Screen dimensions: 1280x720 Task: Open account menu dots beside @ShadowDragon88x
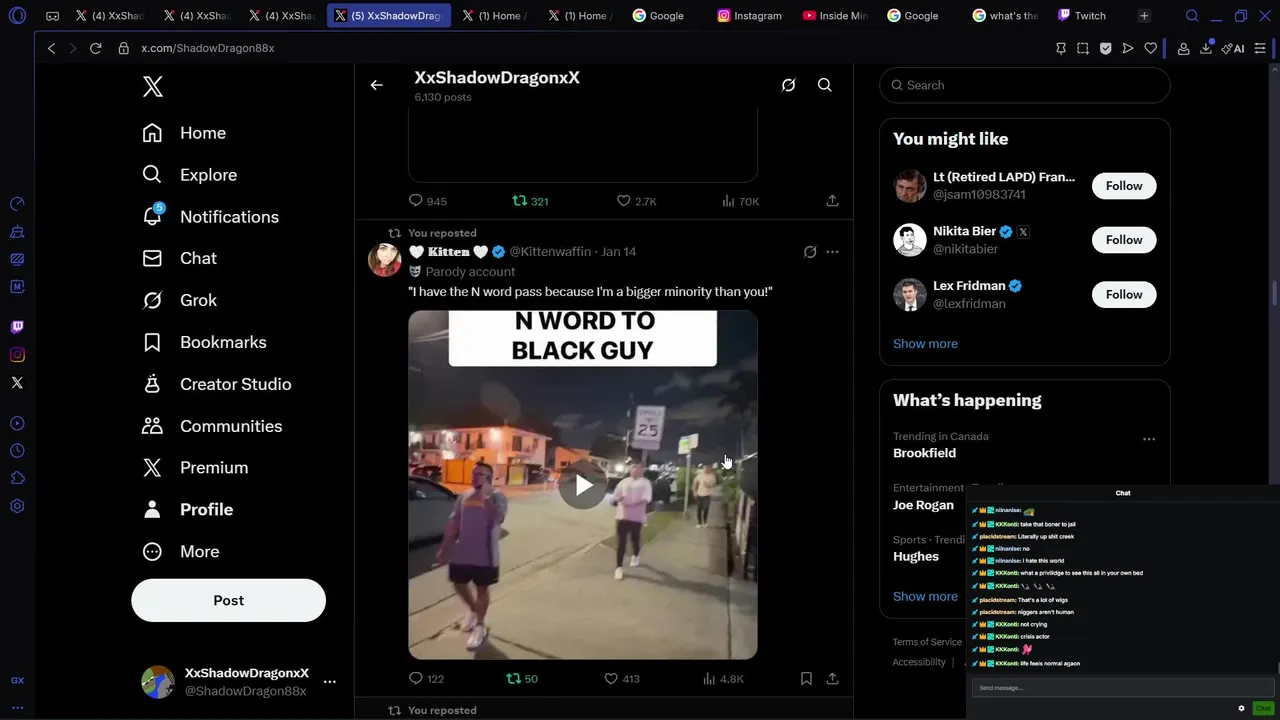coord(330,682)
